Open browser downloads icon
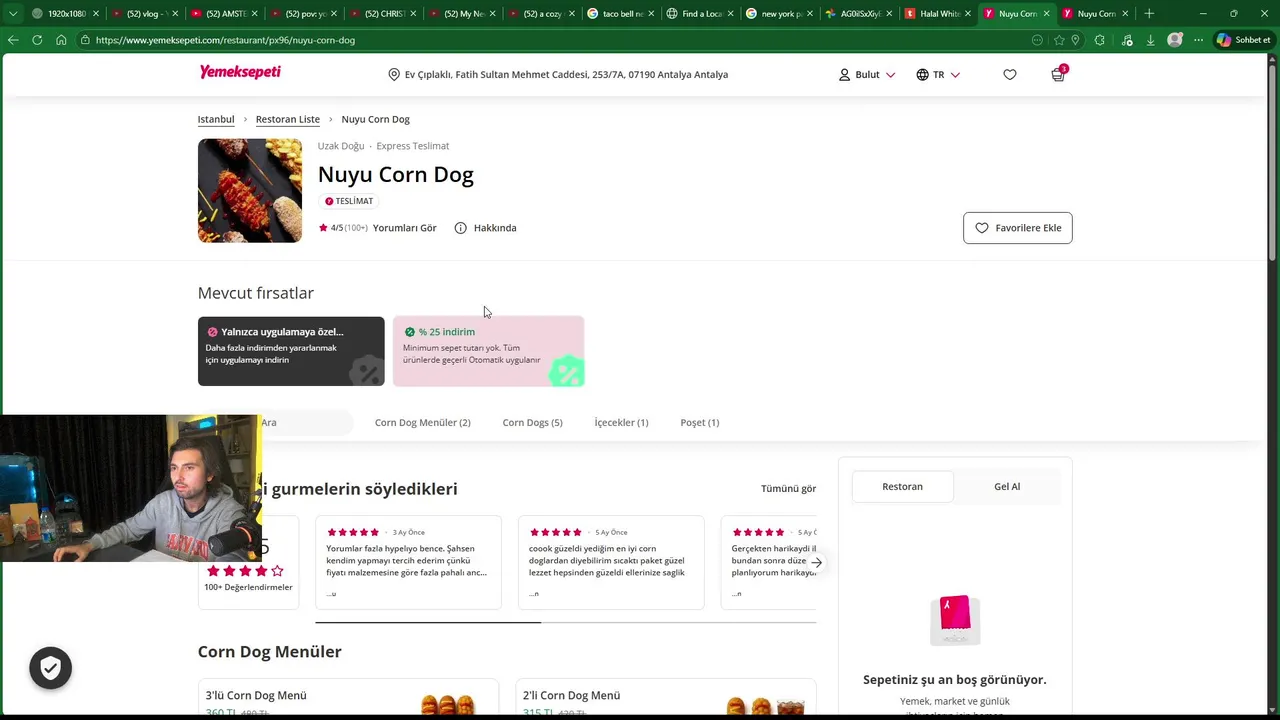Viewport: 1280px width, 720px height. pyautogui.click(x=1151, y=40)
